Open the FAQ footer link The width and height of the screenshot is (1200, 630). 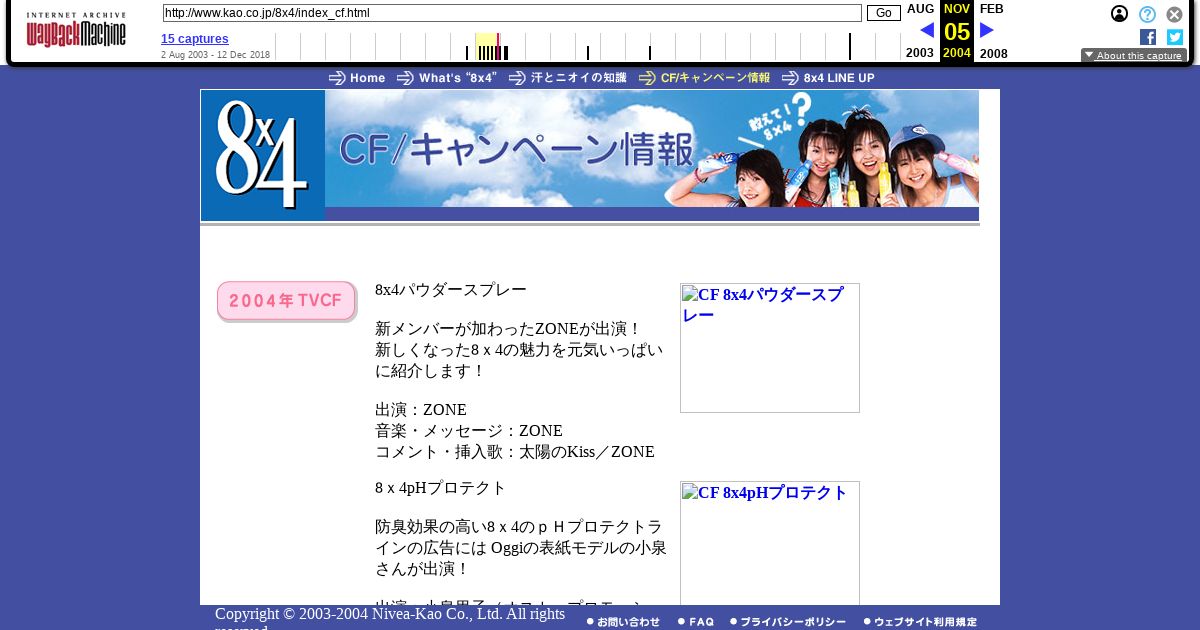pos(696,622)
